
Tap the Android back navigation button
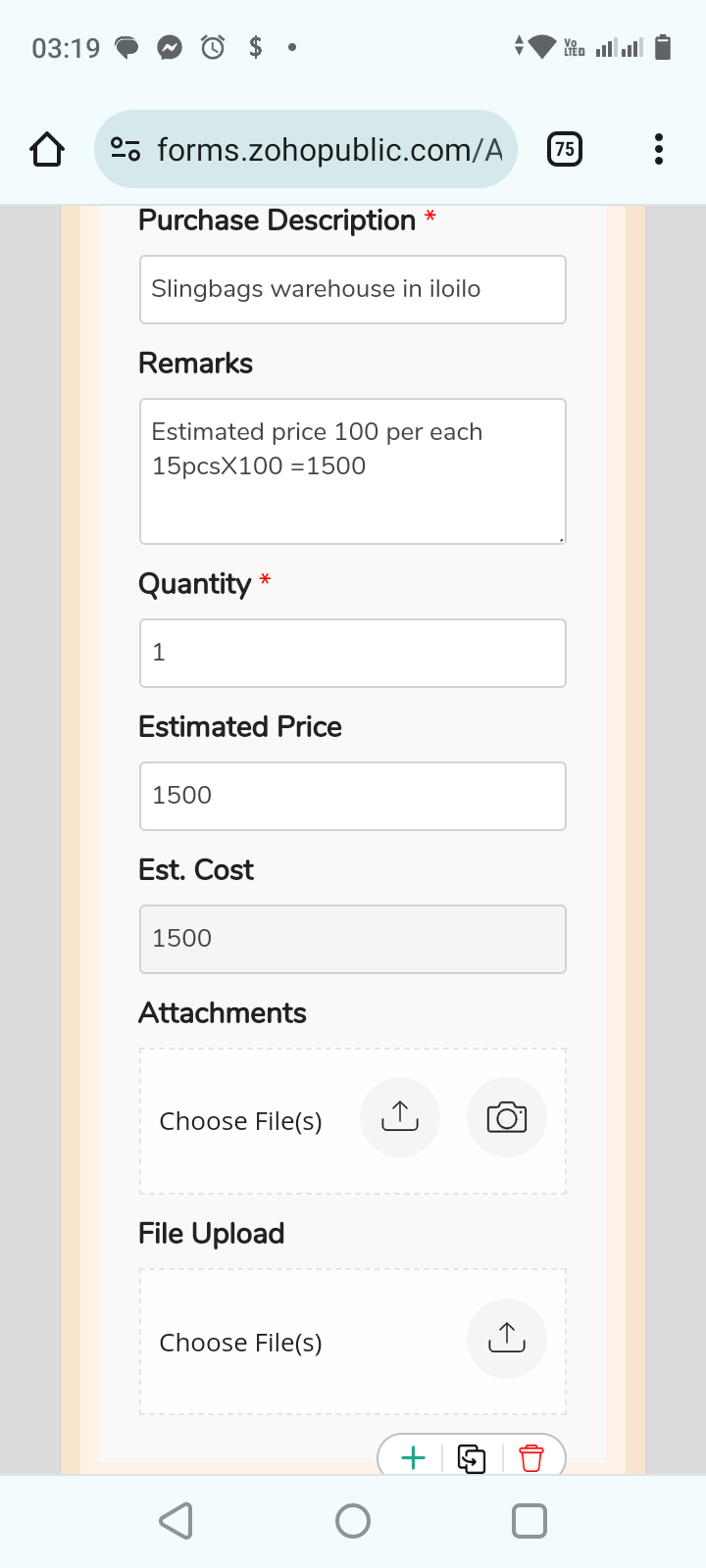[176, 1521]
